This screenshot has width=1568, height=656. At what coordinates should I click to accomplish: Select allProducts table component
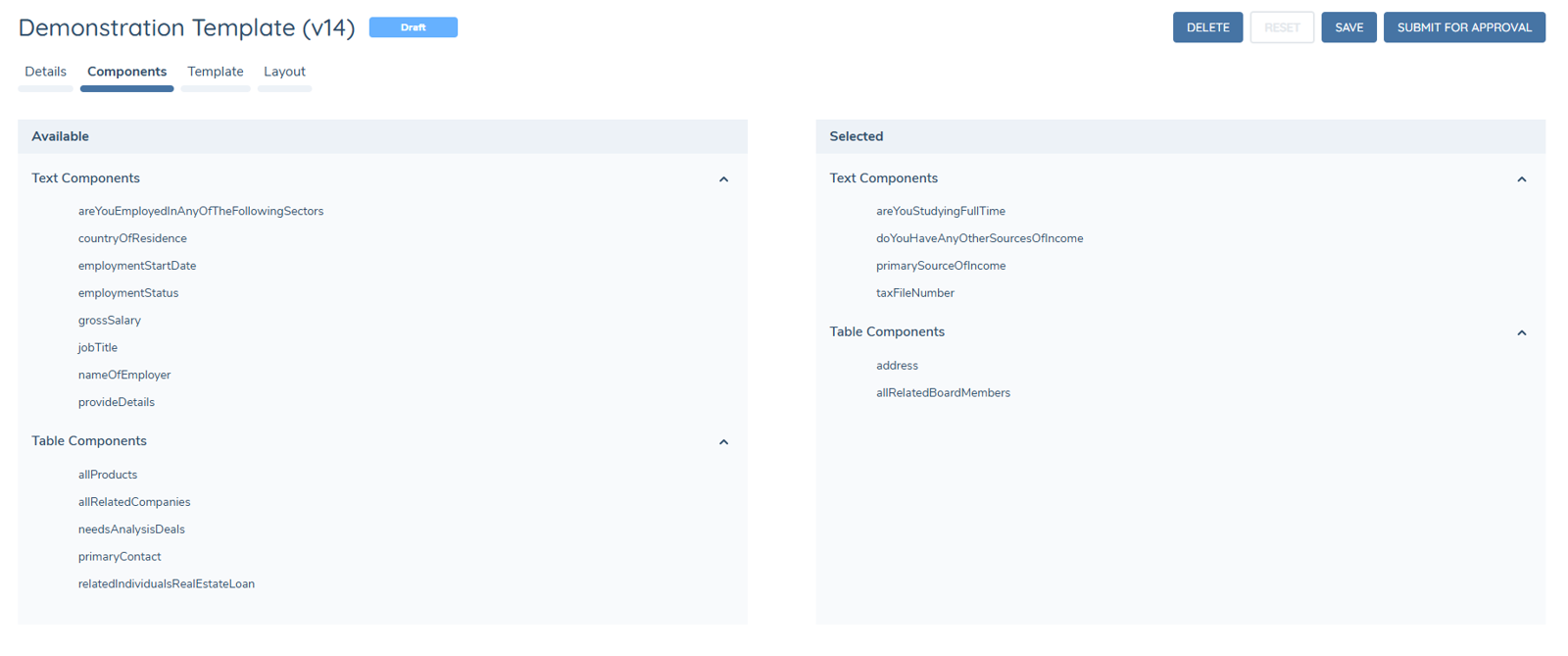pyautogui.click(x=108, y=475)
